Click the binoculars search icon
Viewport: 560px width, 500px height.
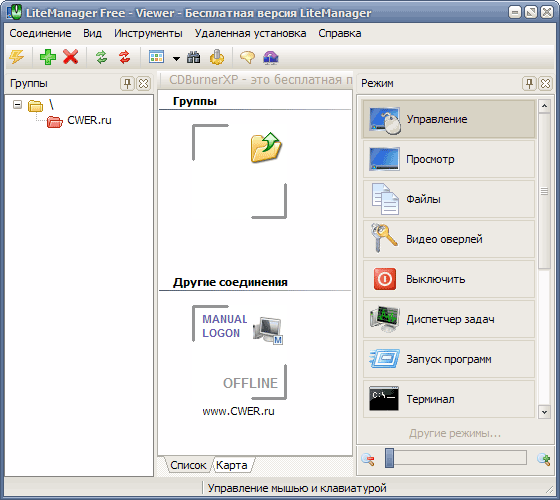[194, 57]
